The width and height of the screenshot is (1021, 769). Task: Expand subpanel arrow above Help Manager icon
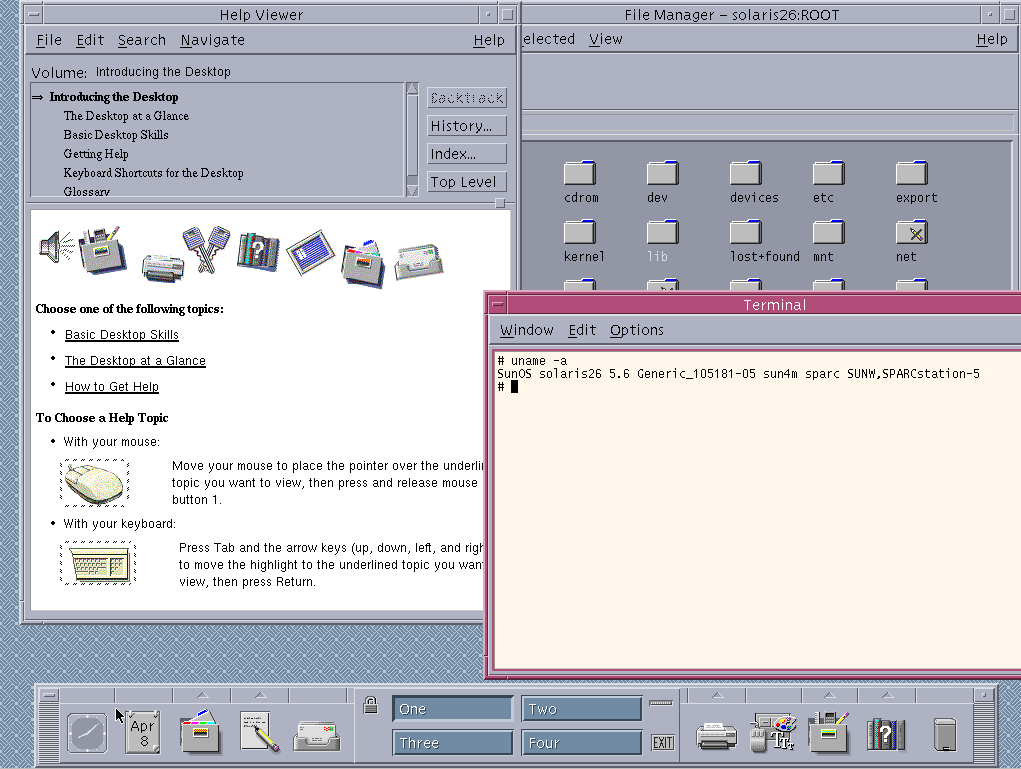(x=886, y=695)
